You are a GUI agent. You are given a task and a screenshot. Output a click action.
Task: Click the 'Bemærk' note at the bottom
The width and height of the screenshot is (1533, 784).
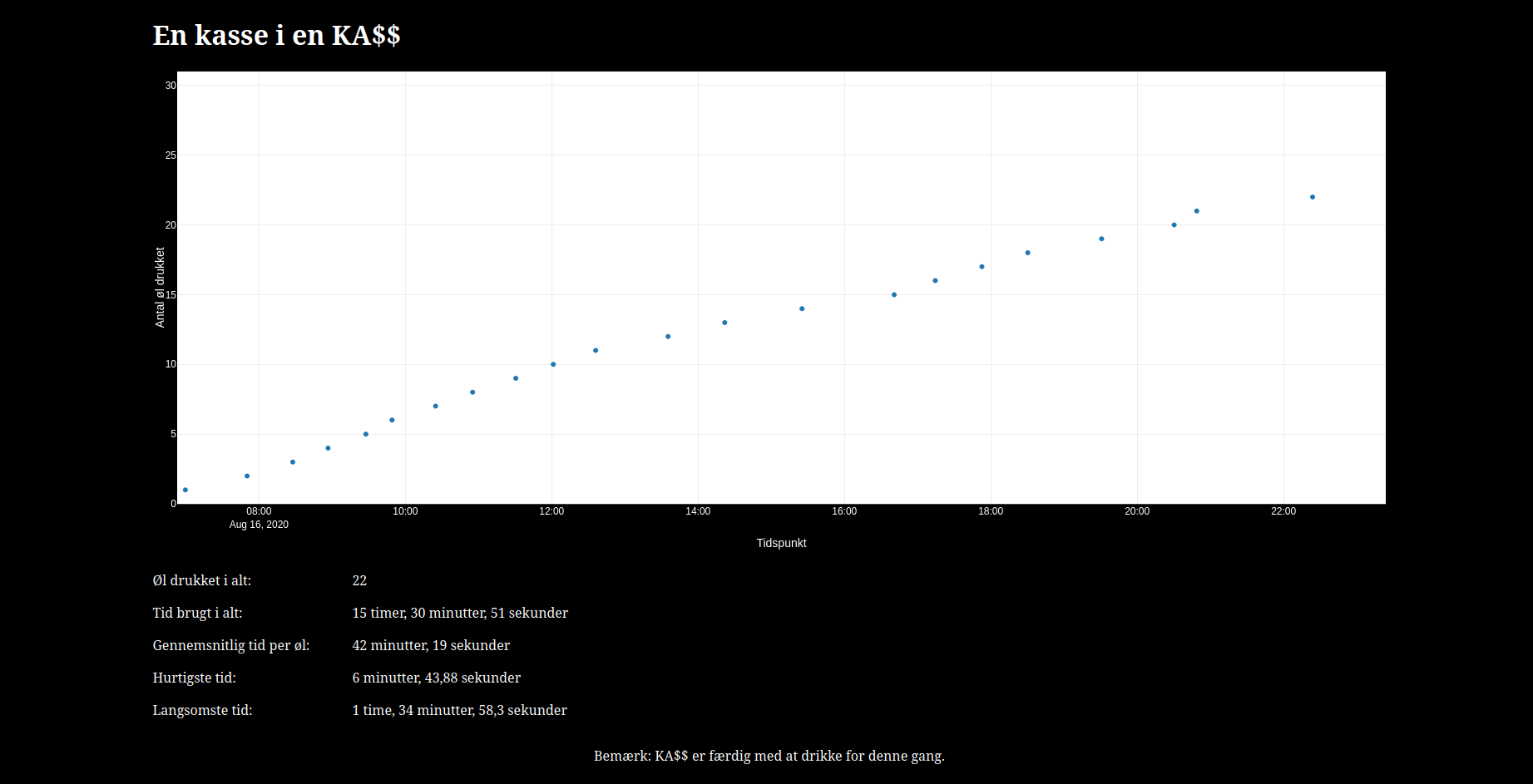(x=769, y=756)
